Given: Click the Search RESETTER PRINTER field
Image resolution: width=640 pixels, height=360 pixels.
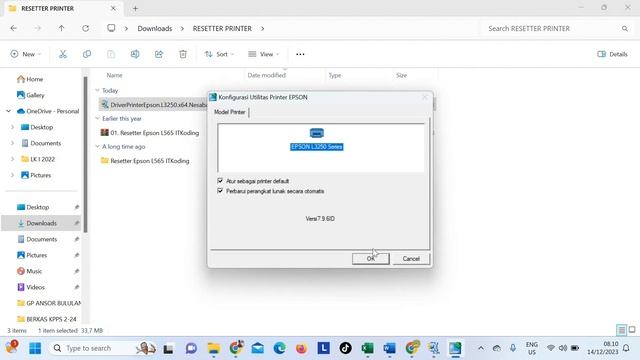Looking at the screenshot, I should 558,29.
